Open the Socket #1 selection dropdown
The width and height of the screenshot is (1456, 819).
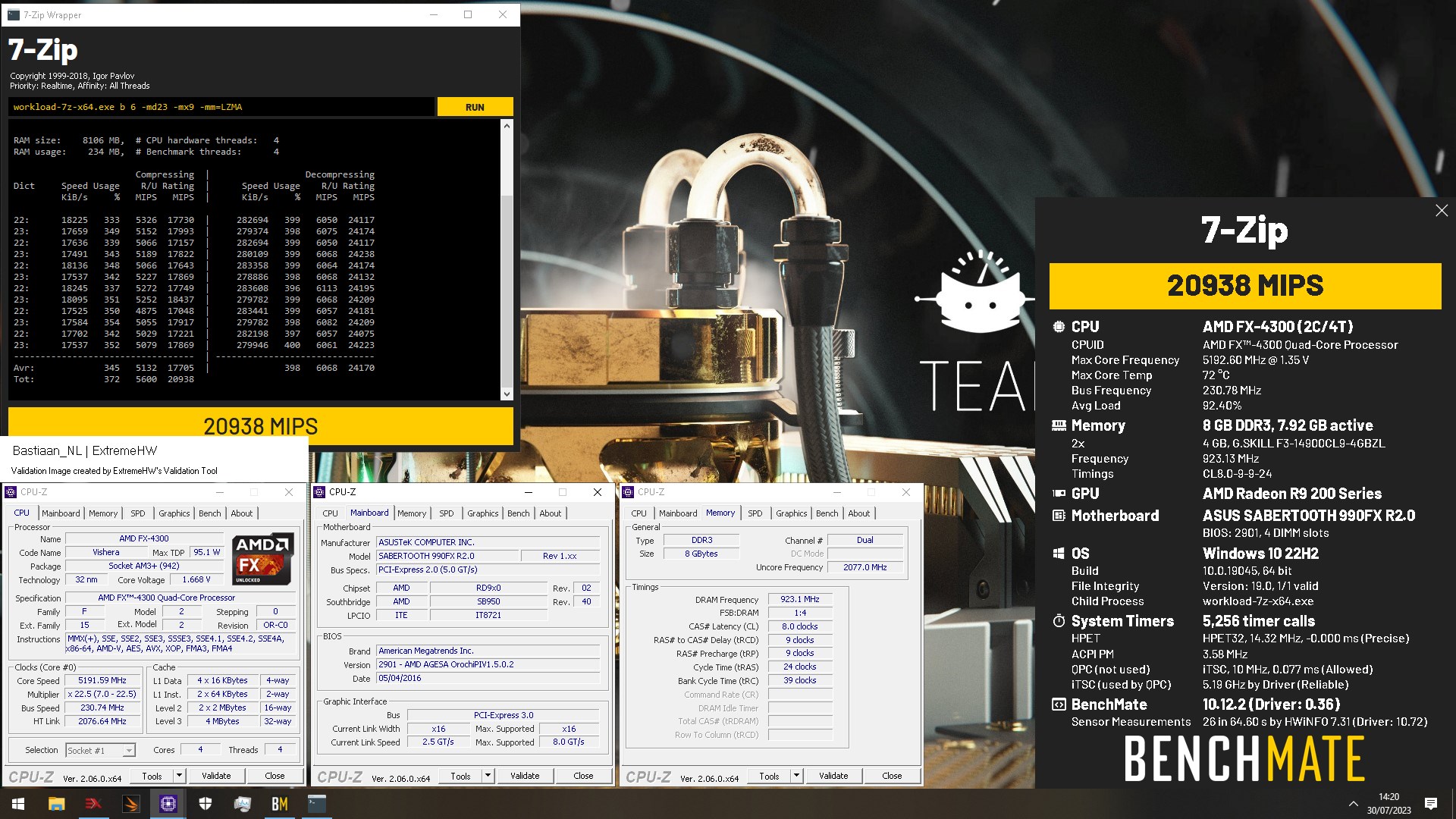pos(100,751)
